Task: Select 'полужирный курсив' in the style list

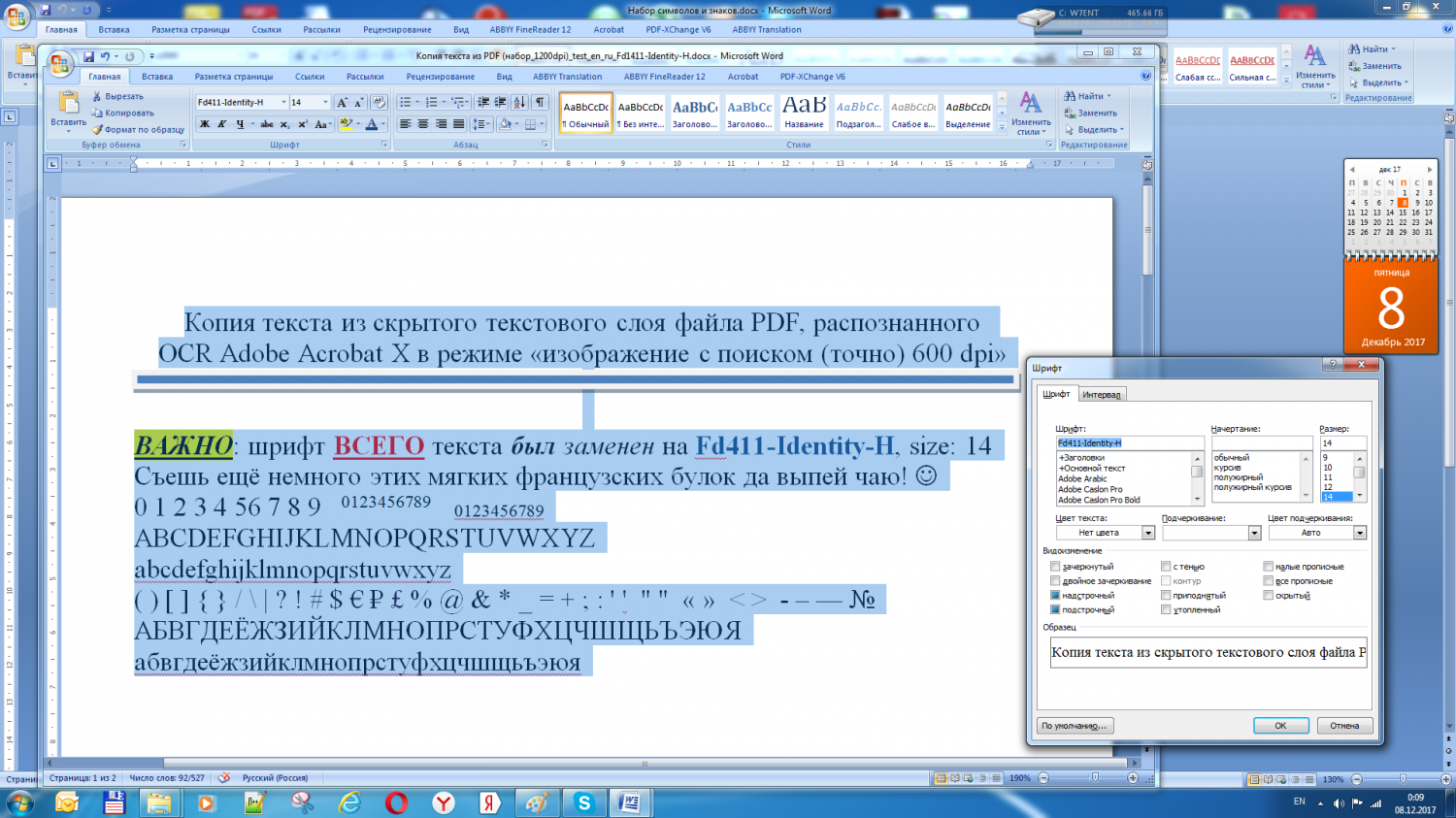Action: [1253, 488]
